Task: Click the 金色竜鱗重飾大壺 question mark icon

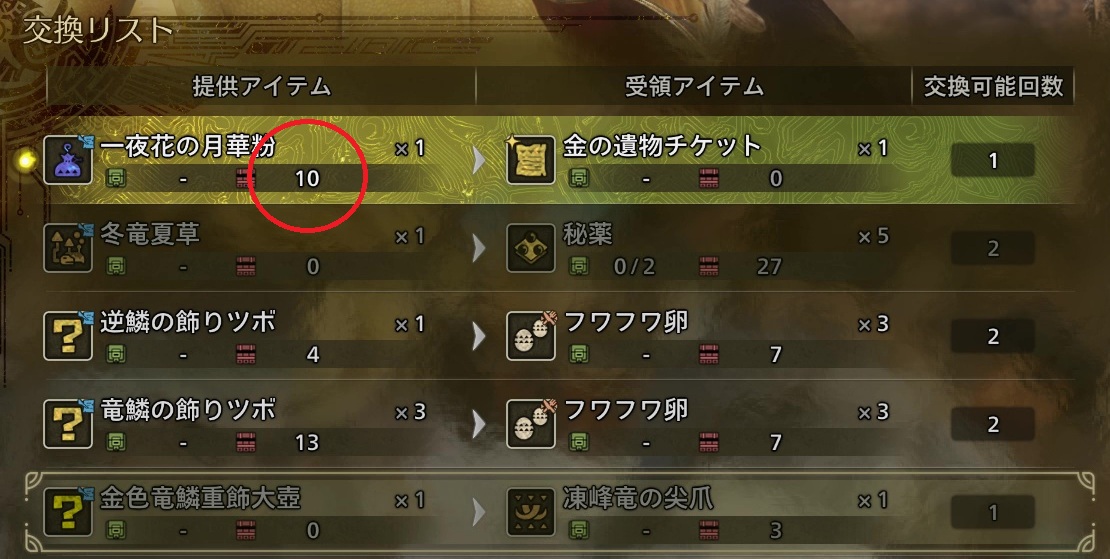Action: click(68, 512)
